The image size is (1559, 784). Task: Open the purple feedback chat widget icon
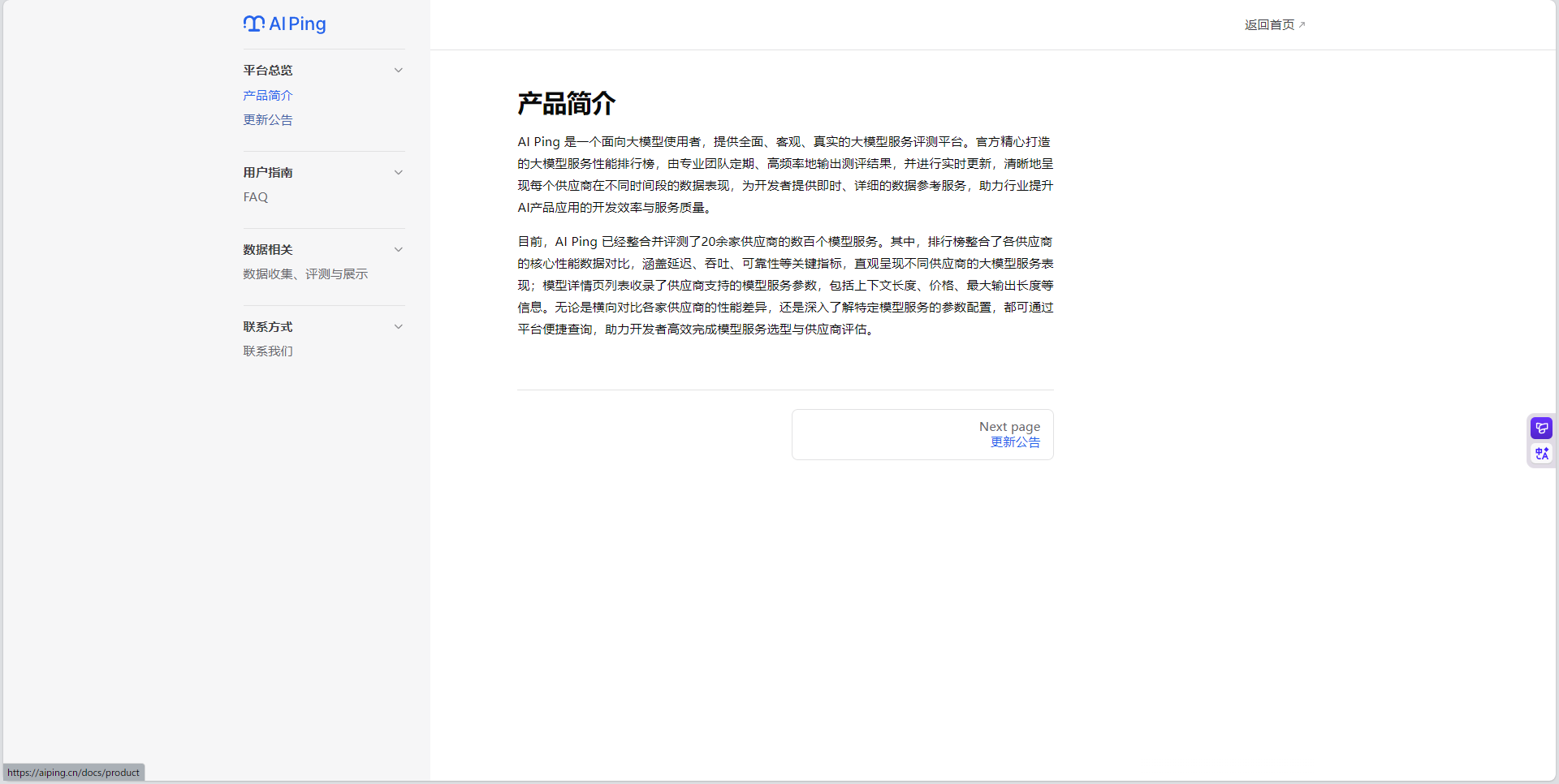pos(1541,428)
